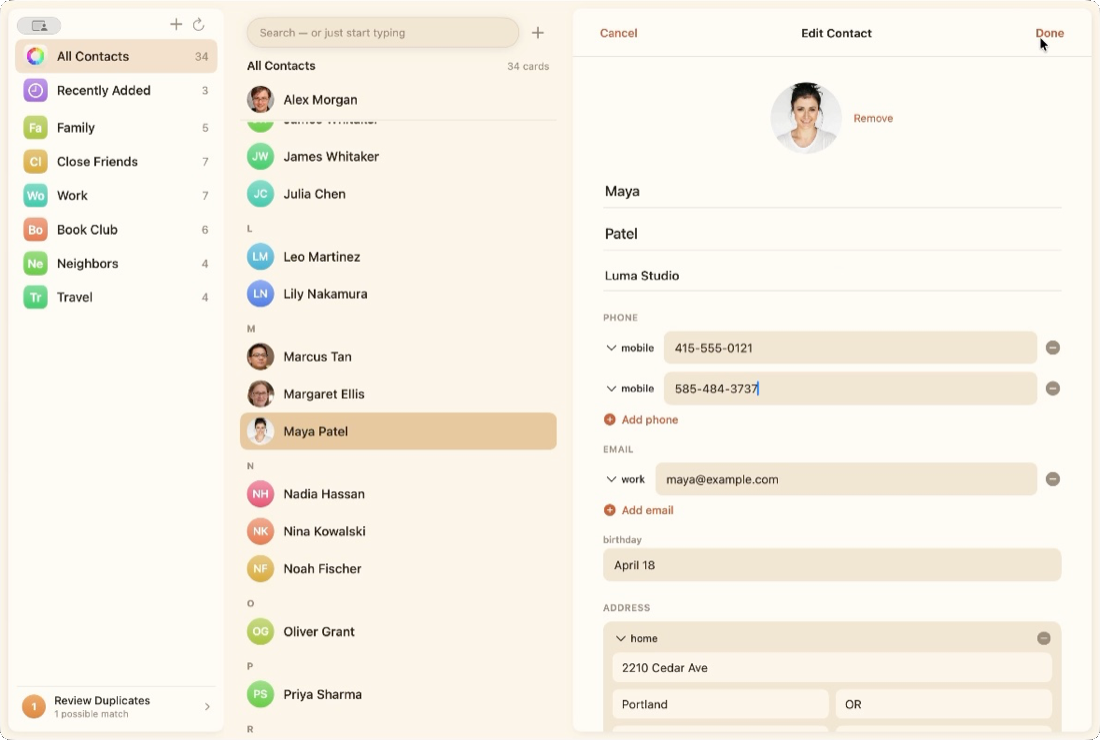Click the Close Friends Cl icon
Image resolution: width=1100 pixels, height=740 pixels.
pyautogui.click(x=35, y=161)
